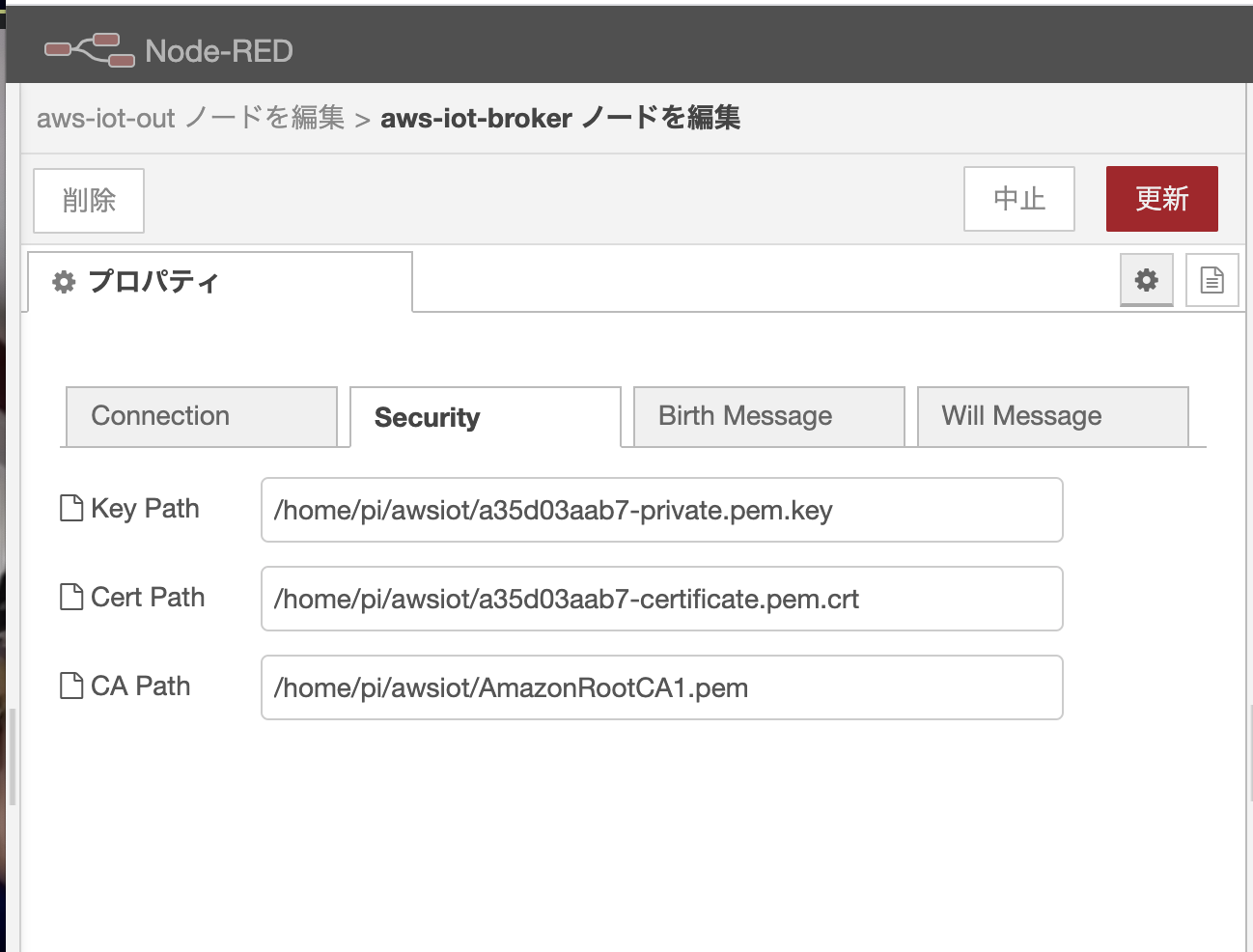Click the Cert Path file icon
The image size is (1253, 952).
pos(71,597)
